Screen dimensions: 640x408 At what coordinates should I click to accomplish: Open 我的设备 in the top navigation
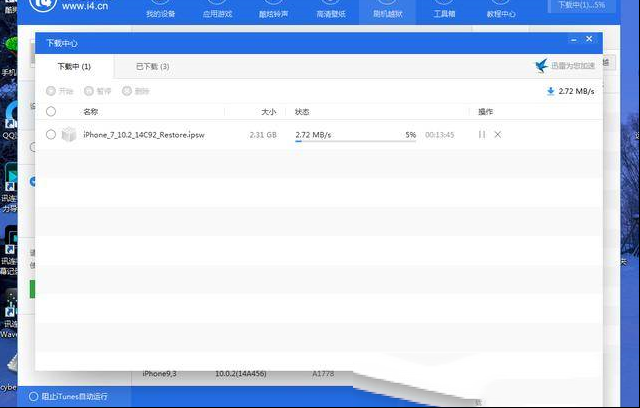pyautogui.click(x=160, y=14)
